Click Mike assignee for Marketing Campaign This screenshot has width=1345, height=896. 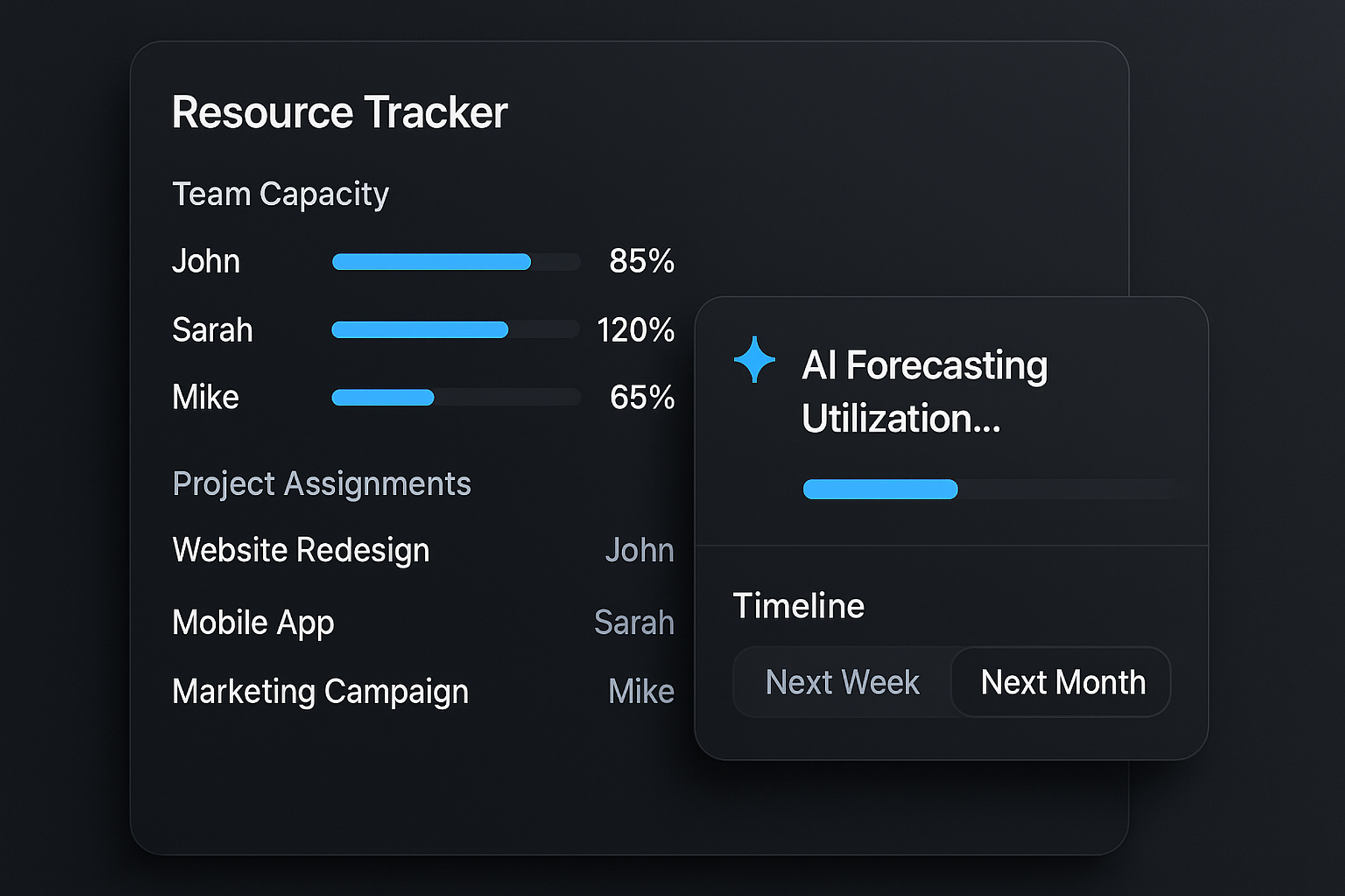[641, 691]
